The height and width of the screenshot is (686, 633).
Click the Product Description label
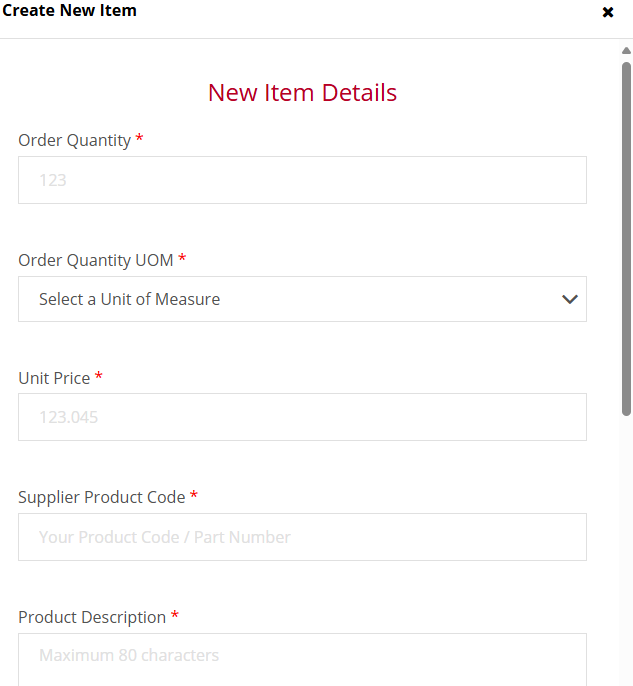pyautogui.click(x=92, y=617)
